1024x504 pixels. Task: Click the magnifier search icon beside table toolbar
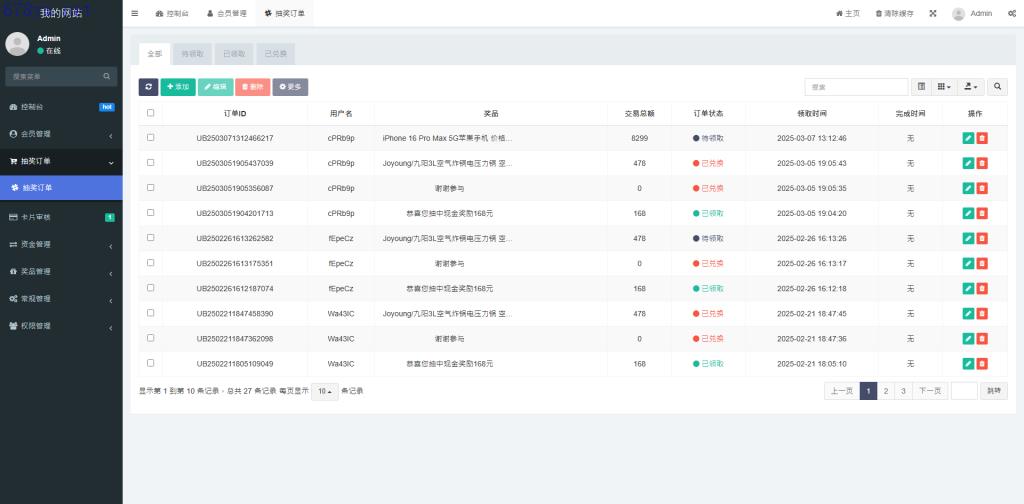click(998, 87)
